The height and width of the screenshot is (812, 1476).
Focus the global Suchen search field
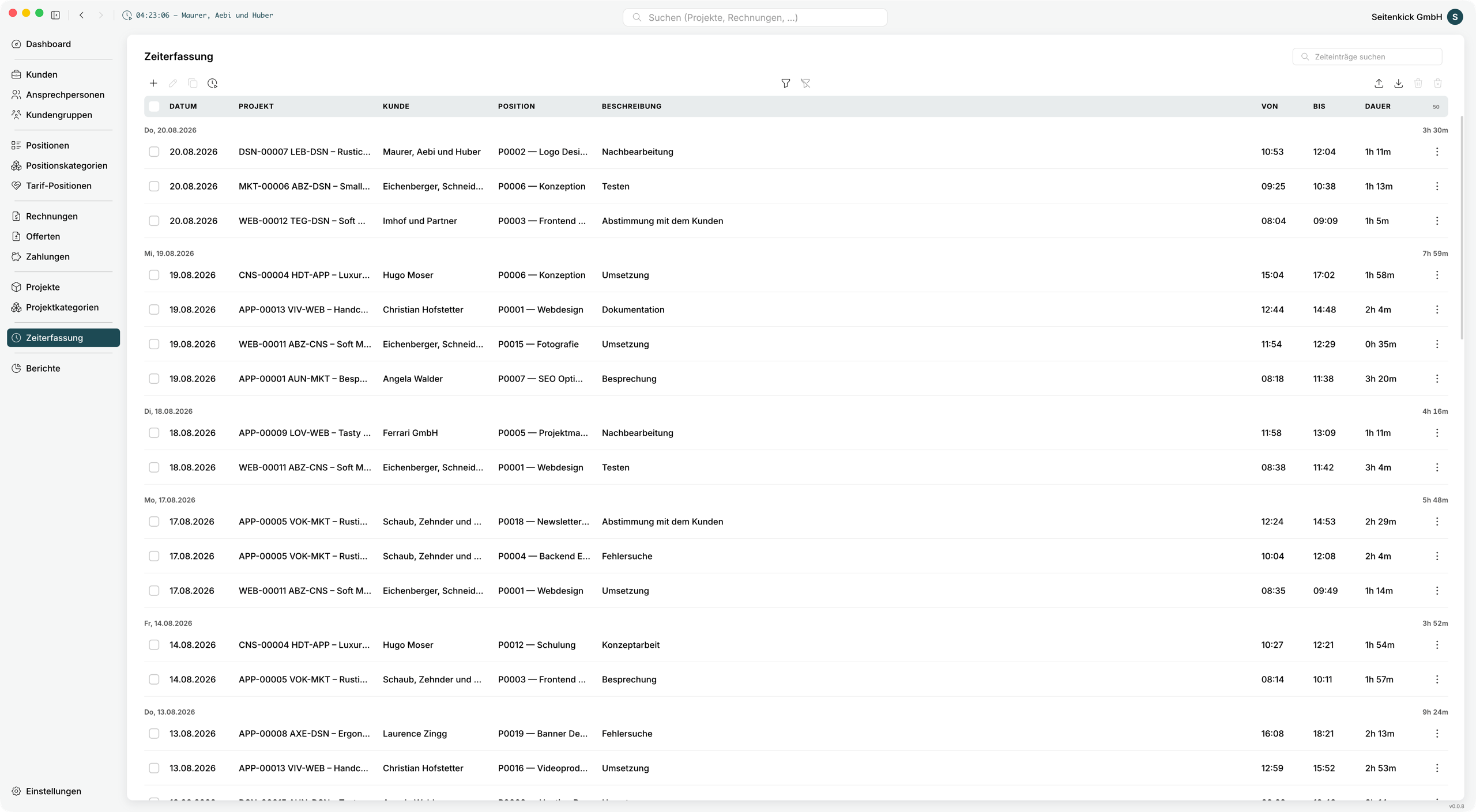755,17
